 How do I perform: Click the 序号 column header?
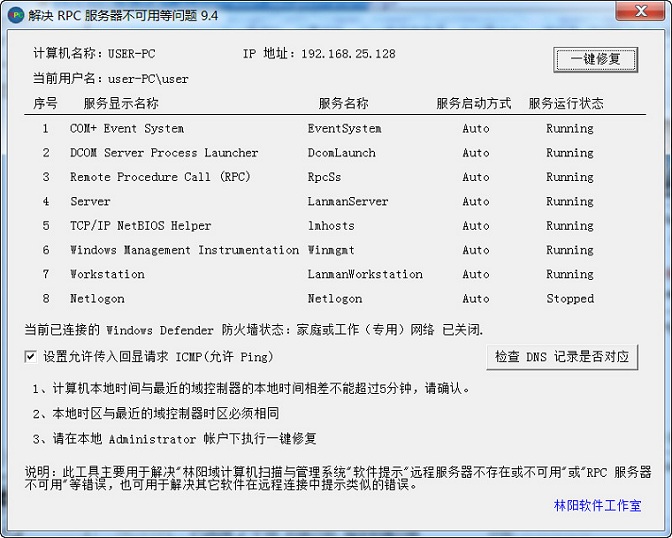click(45, 103)
